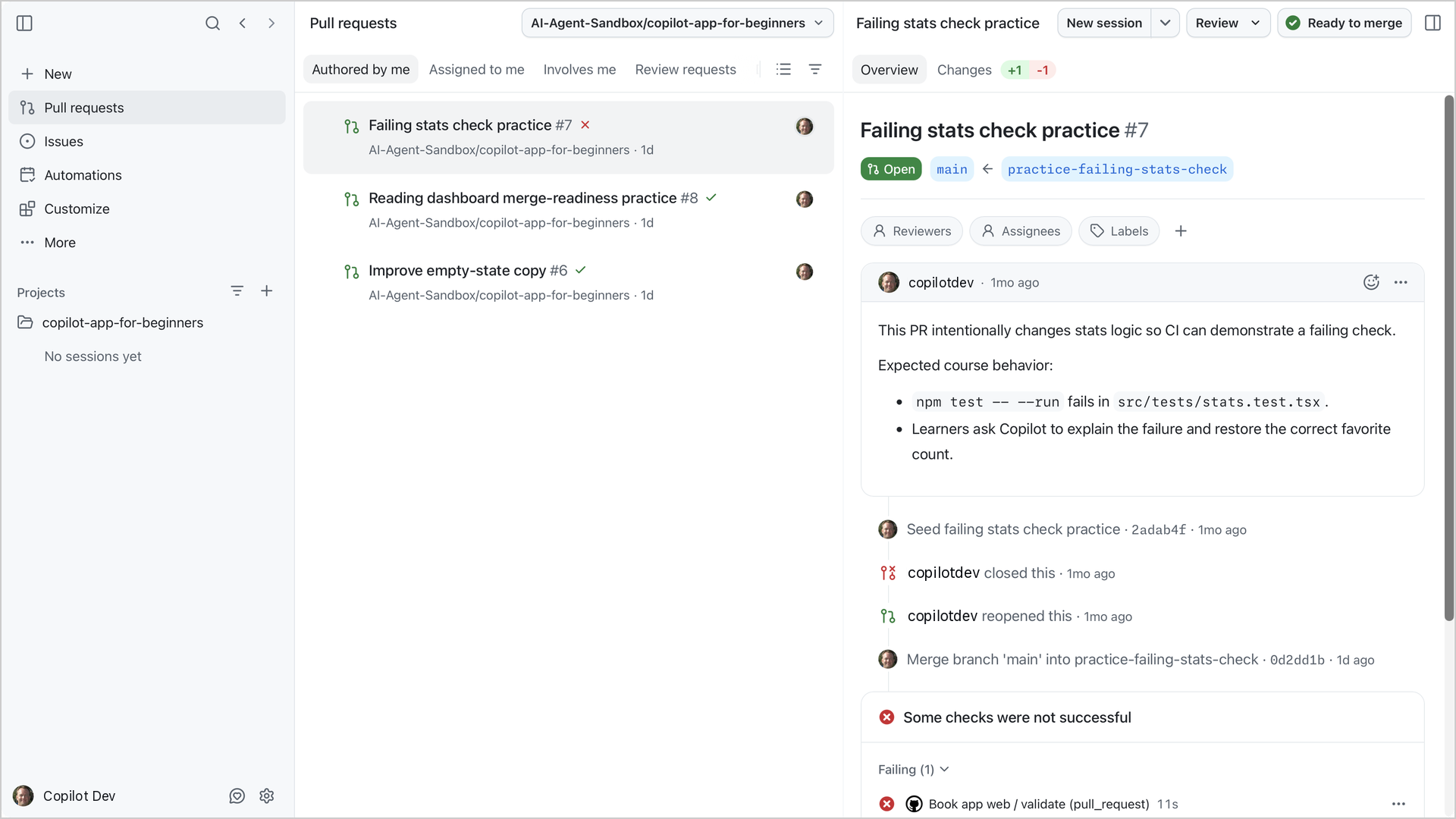Click the Copilot Dev profile avatar
Viewport: 1456px width, 819px height.
24,795
